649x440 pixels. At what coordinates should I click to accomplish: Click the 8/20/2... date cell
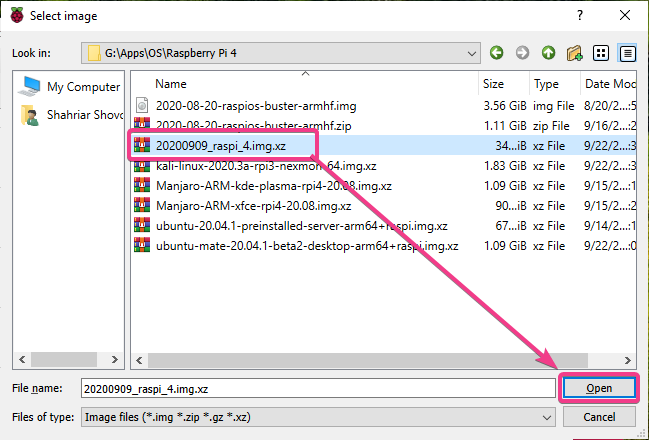click(x=610, y=106)
